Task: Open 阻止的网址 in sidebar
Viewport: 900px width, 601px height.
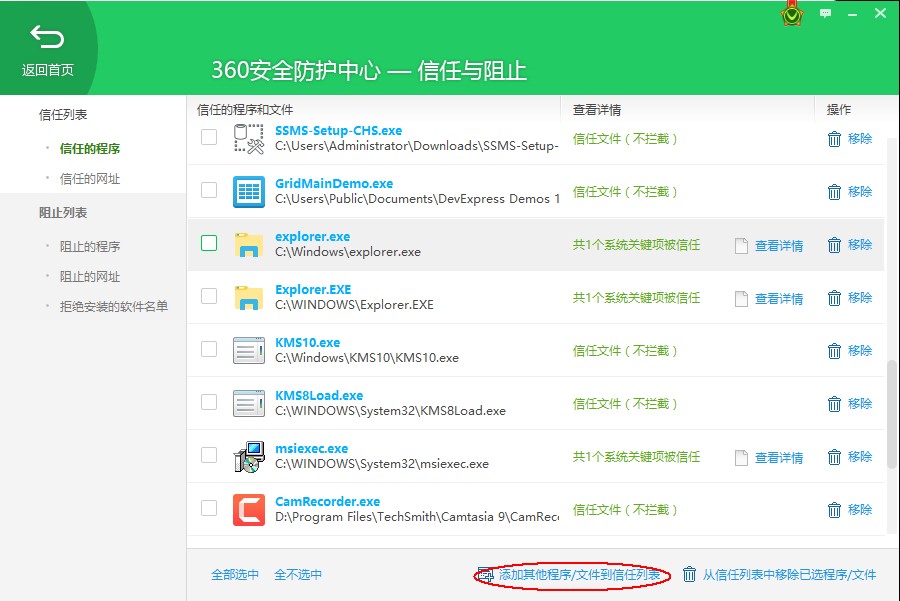Action: [x=90, y=277]
